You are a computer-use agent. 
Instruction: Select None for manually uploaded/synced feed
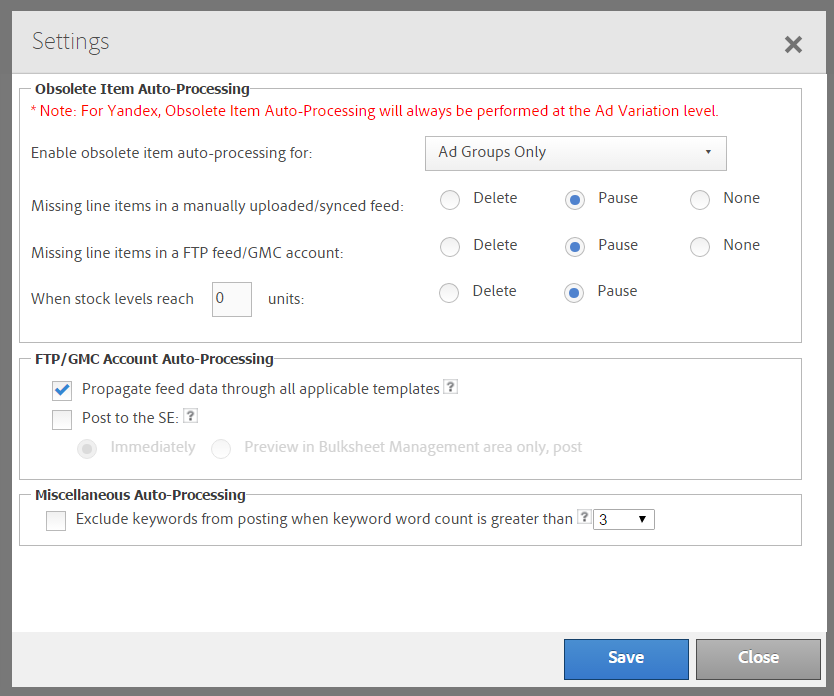(x=700, y=200)
